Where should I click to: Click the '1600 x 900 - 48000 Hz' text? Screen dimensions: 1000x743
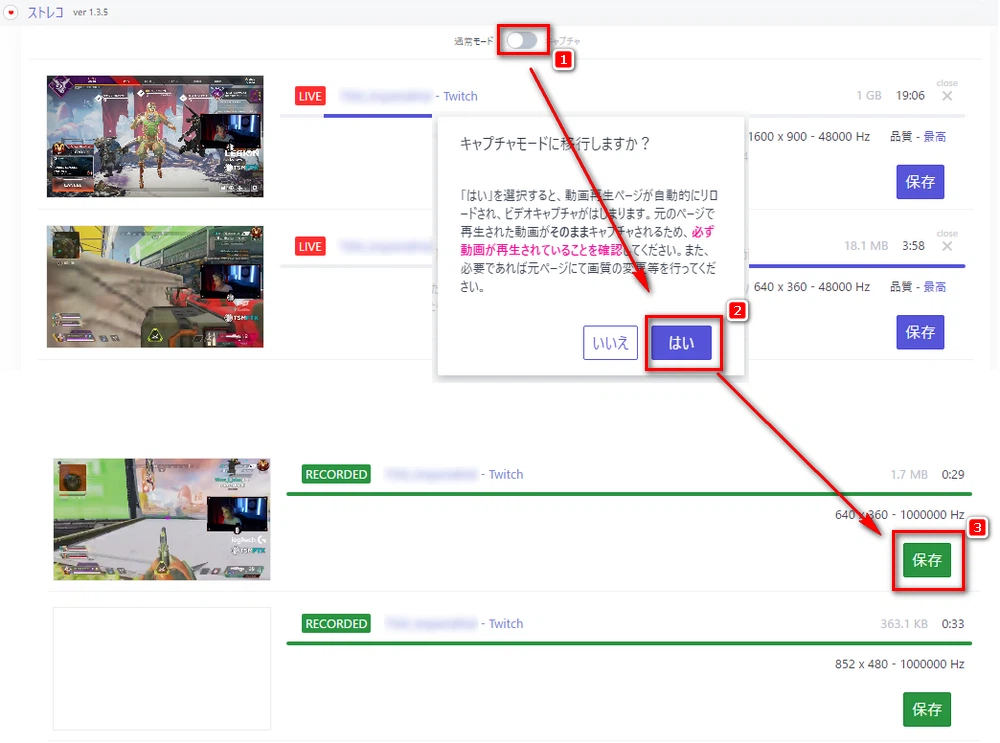click(809, 136)
